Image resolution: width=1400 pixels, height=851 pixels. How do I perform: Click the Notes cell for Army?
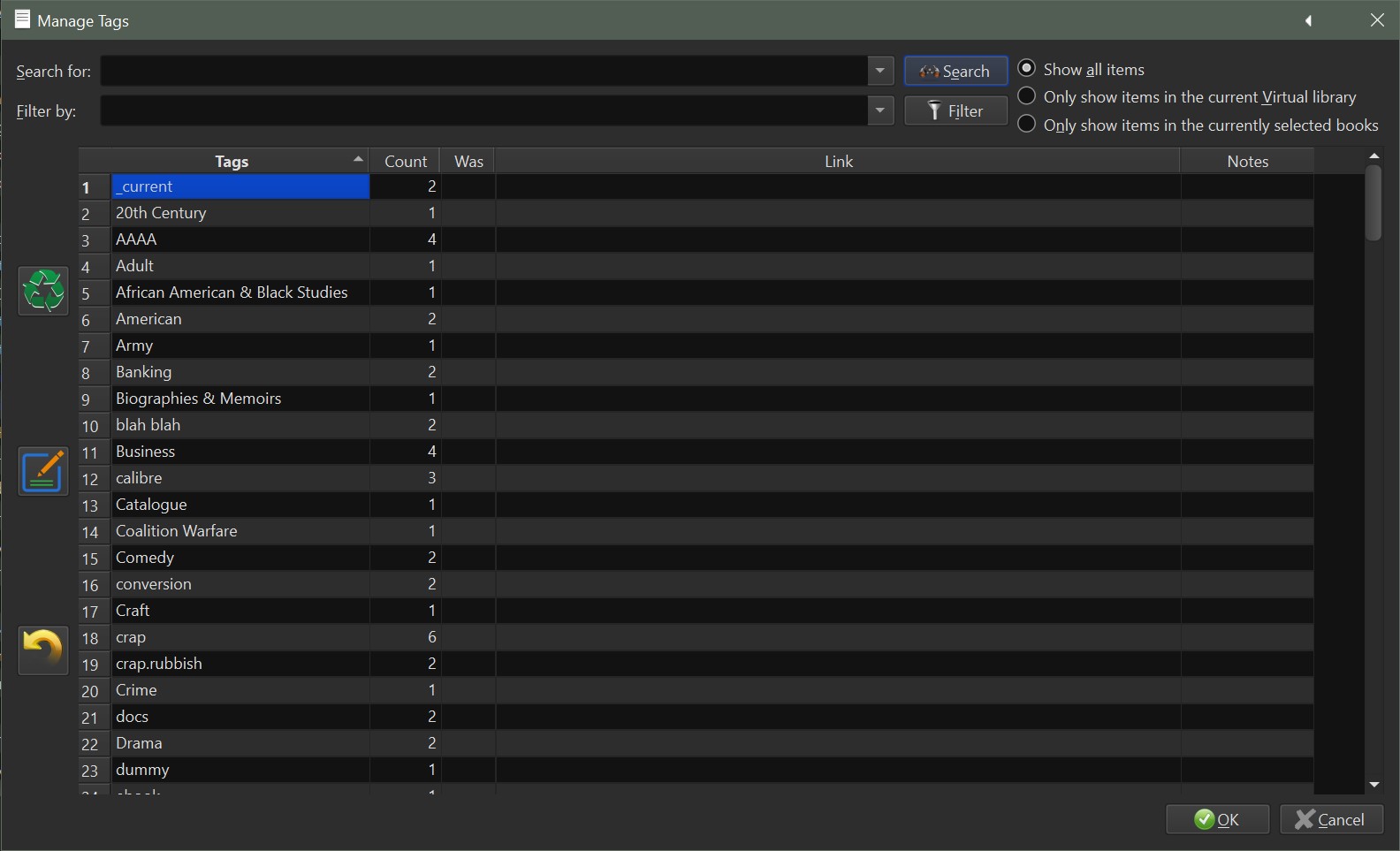pos(1247,346)
